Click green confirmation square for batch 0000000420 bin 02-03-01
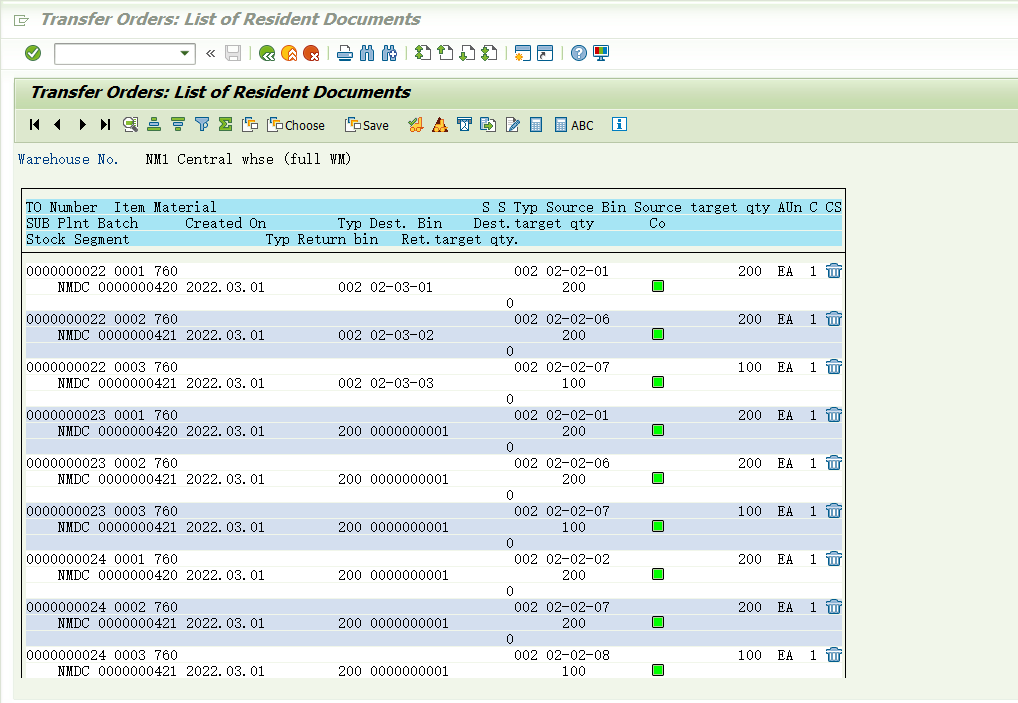Screen dimensions: 1018x703 click(x=658, y=286)
